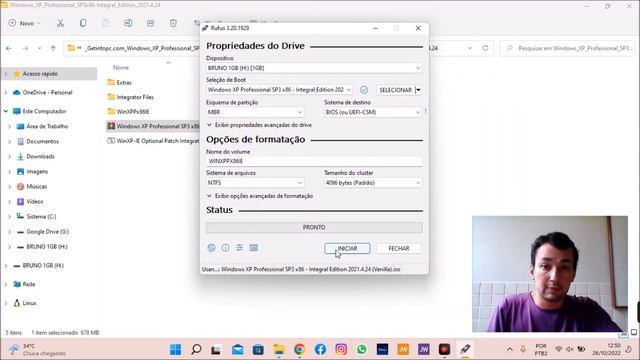Open the Sistema de destino dropdown

tap(373, 112)
